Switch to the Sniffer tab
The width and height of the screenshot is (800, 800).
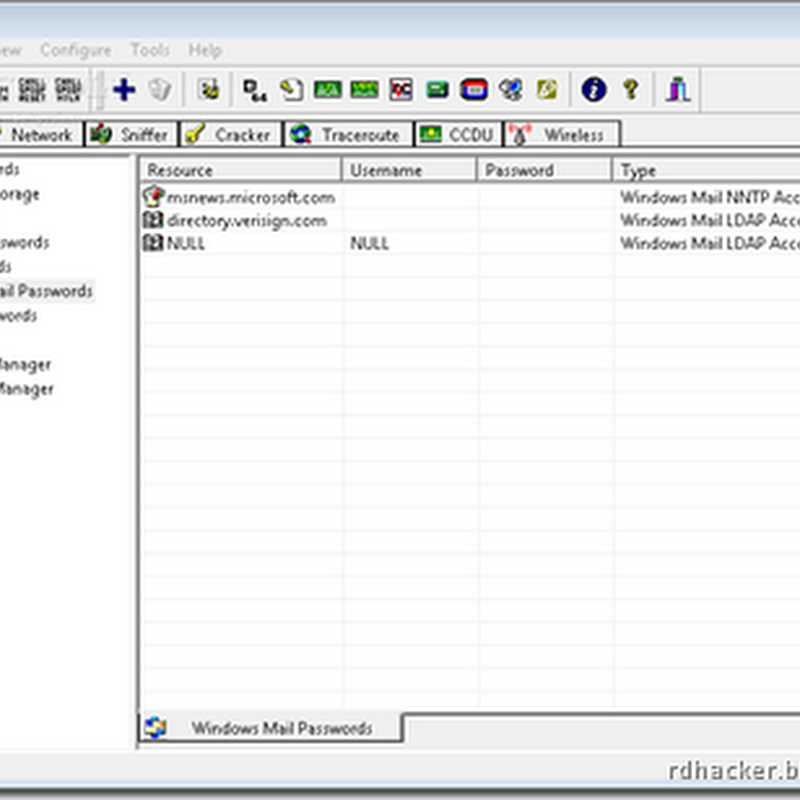(x=130, y=133)
